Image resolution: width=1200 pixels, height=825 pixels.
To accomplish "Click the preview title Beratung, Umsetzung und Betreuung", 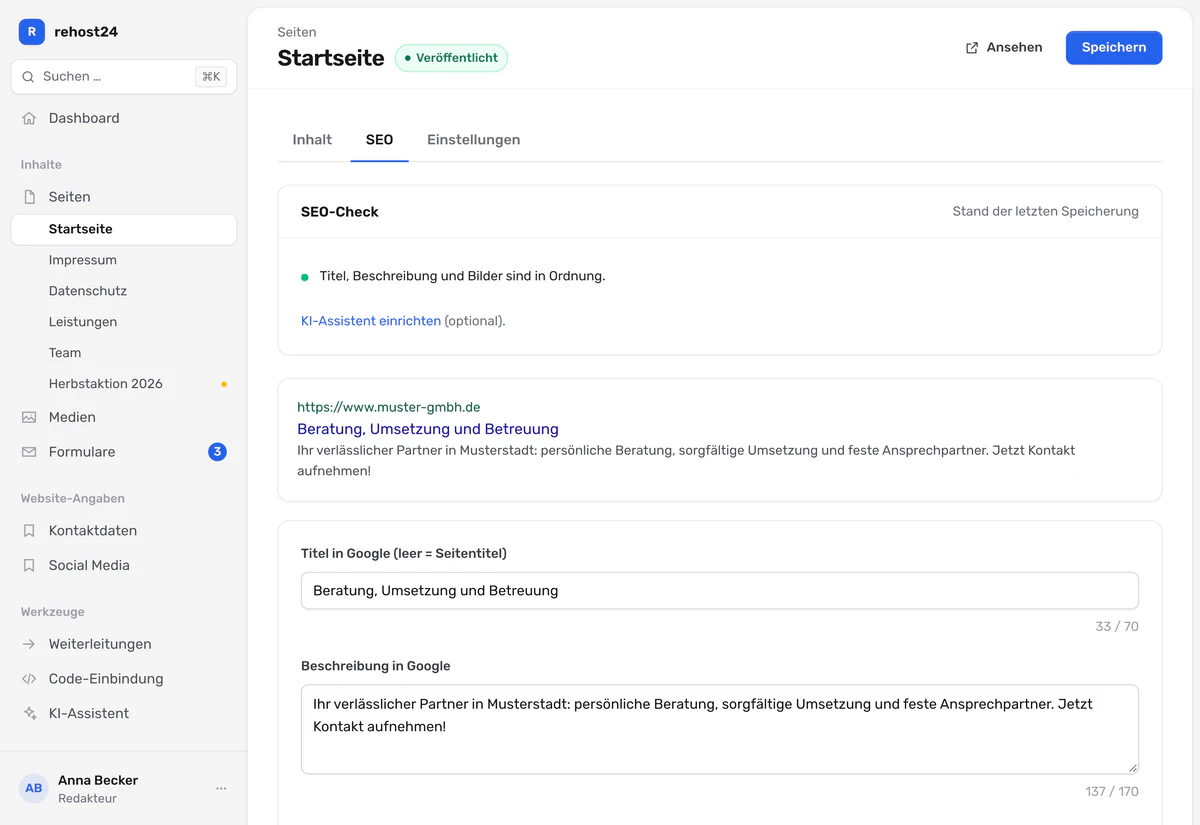I will coord(428,429).
